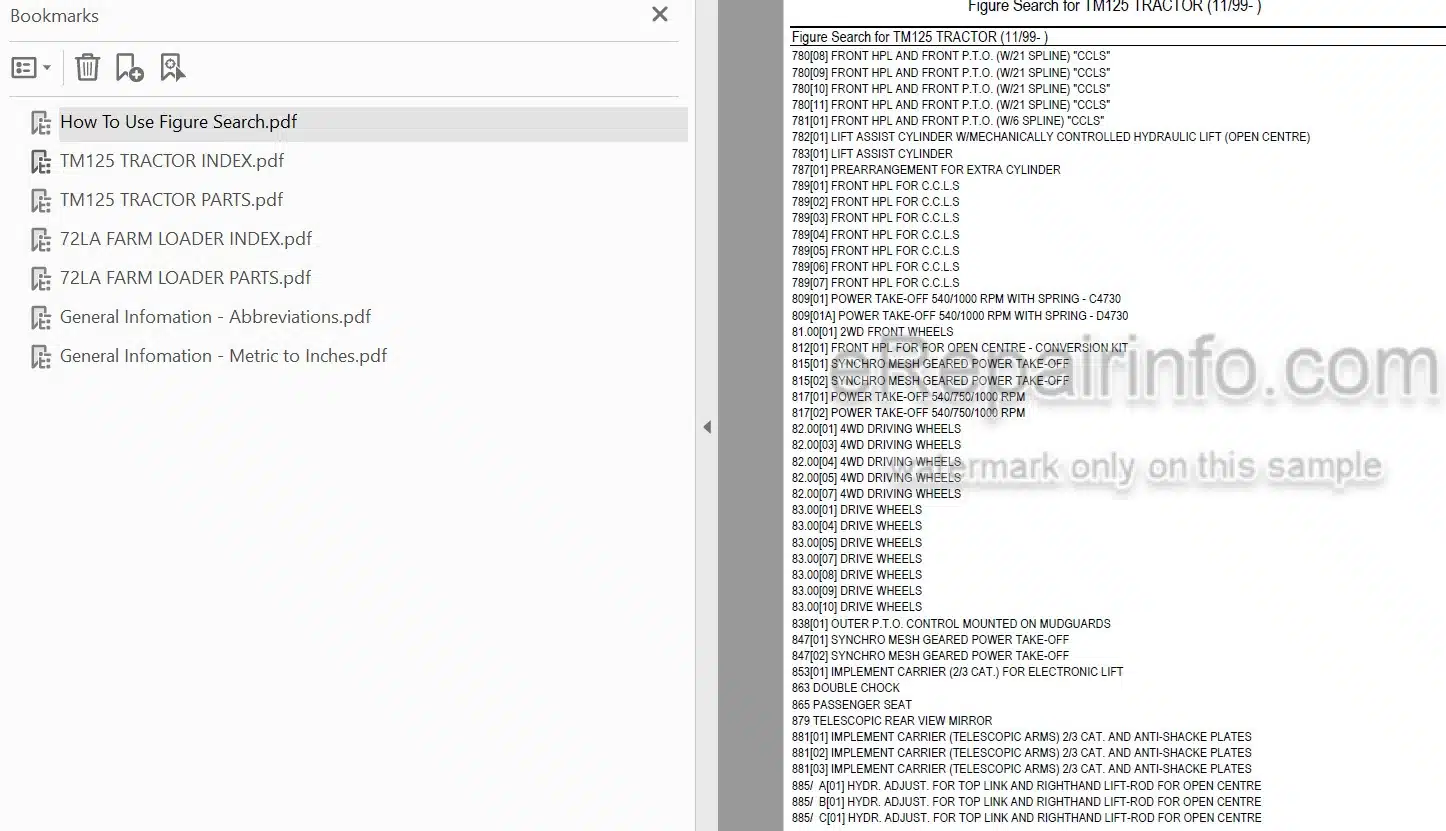Viewport: 1446px width, 831px height.
Task: Select 881[01] IMPLEMENT CARRIER TELESCOPIC ARMS entry
Action: coord(1022,737)
